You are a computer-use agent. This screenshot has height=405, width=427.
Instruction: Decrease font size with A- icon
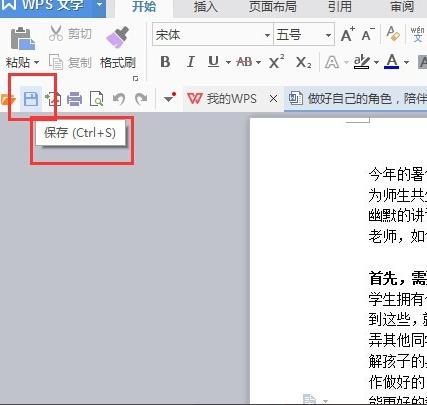coord(368,34)
